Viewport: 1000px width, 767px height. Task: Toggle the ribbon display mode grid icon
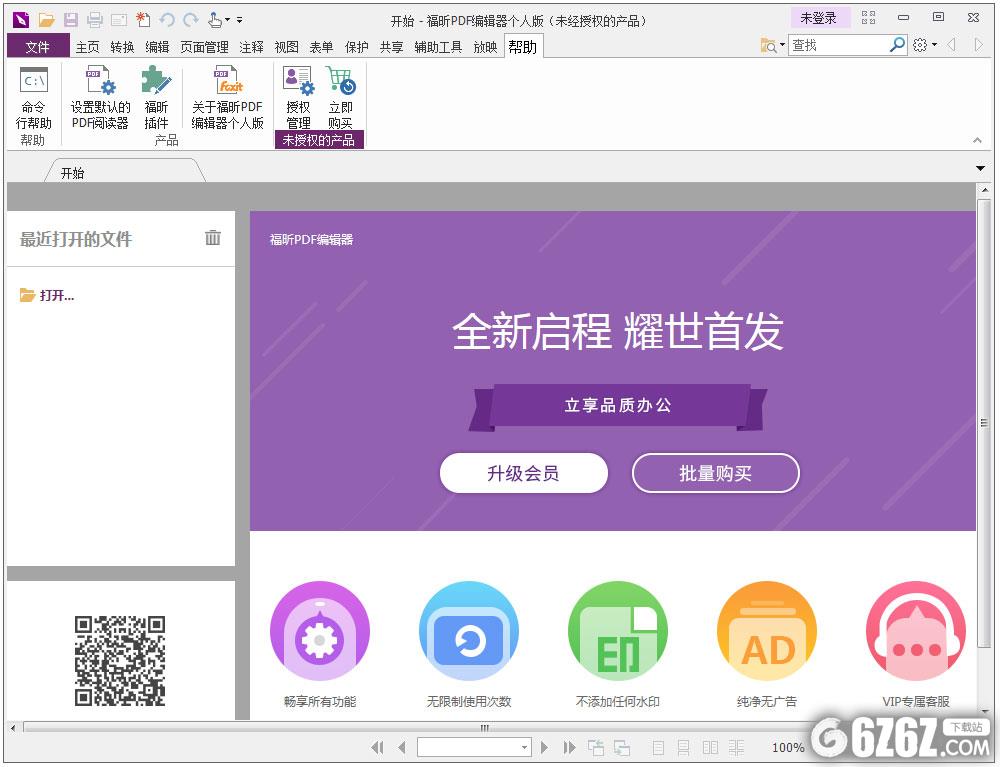[869, 18]
